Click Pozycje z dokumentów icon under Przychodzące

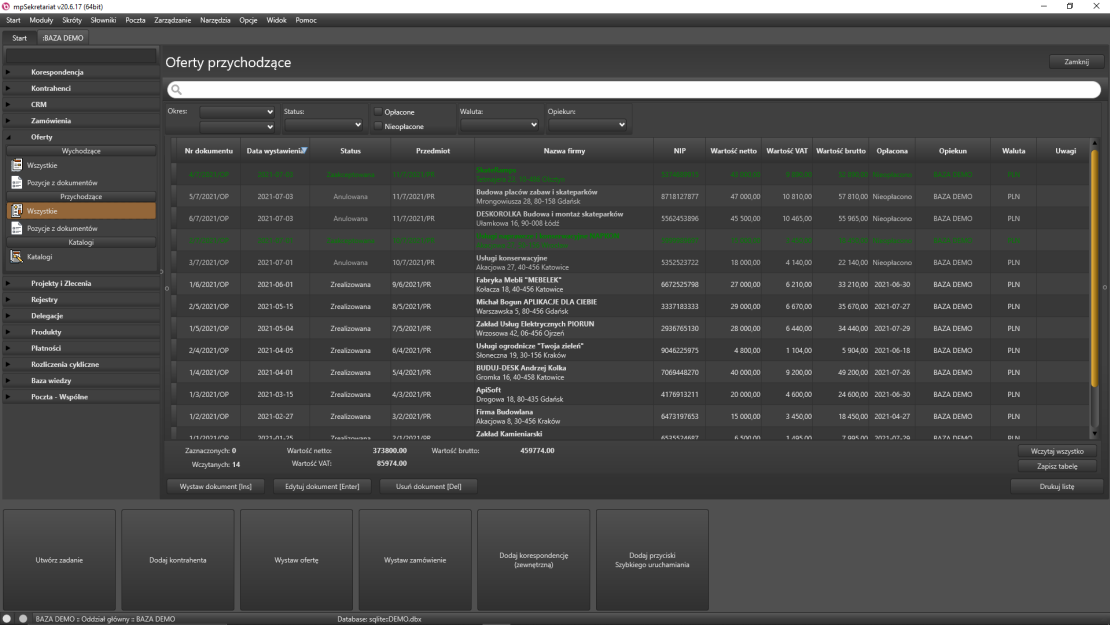pos(16,229)
